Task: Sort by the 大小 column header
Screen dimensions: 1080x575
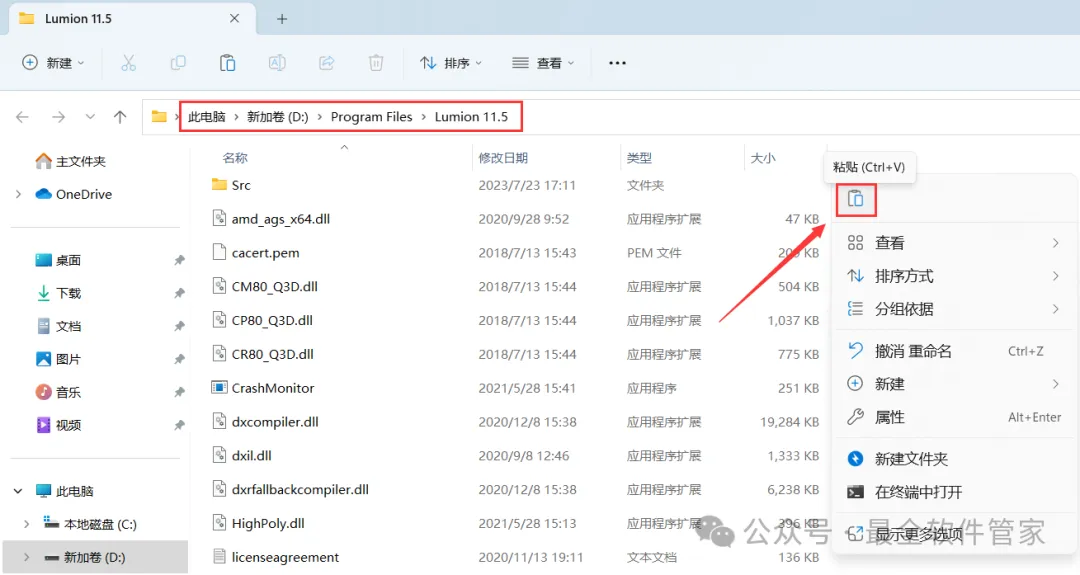Action: [x=762, y=158]
